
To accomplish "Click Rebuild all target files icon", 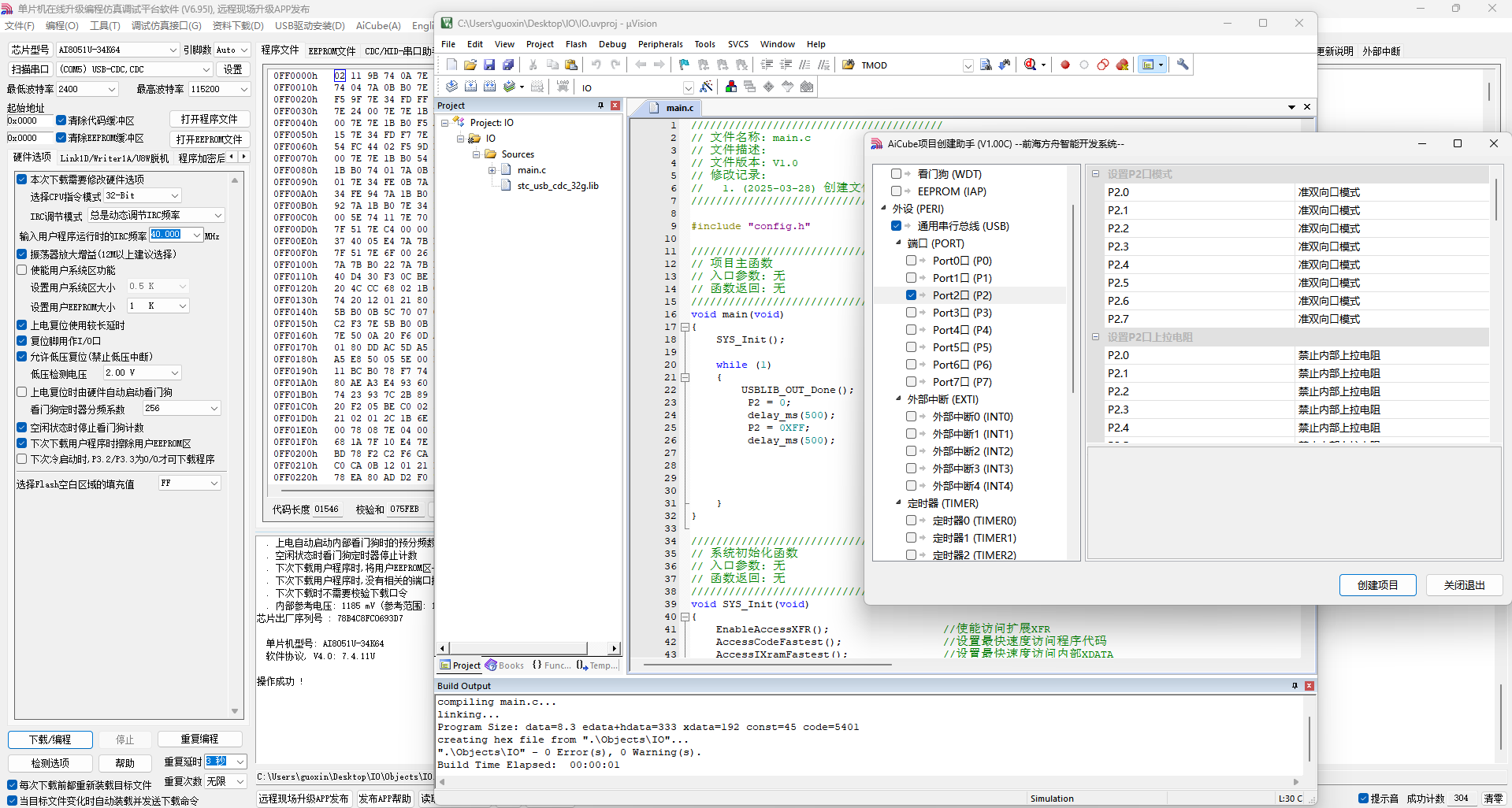I will click(489, 87).
